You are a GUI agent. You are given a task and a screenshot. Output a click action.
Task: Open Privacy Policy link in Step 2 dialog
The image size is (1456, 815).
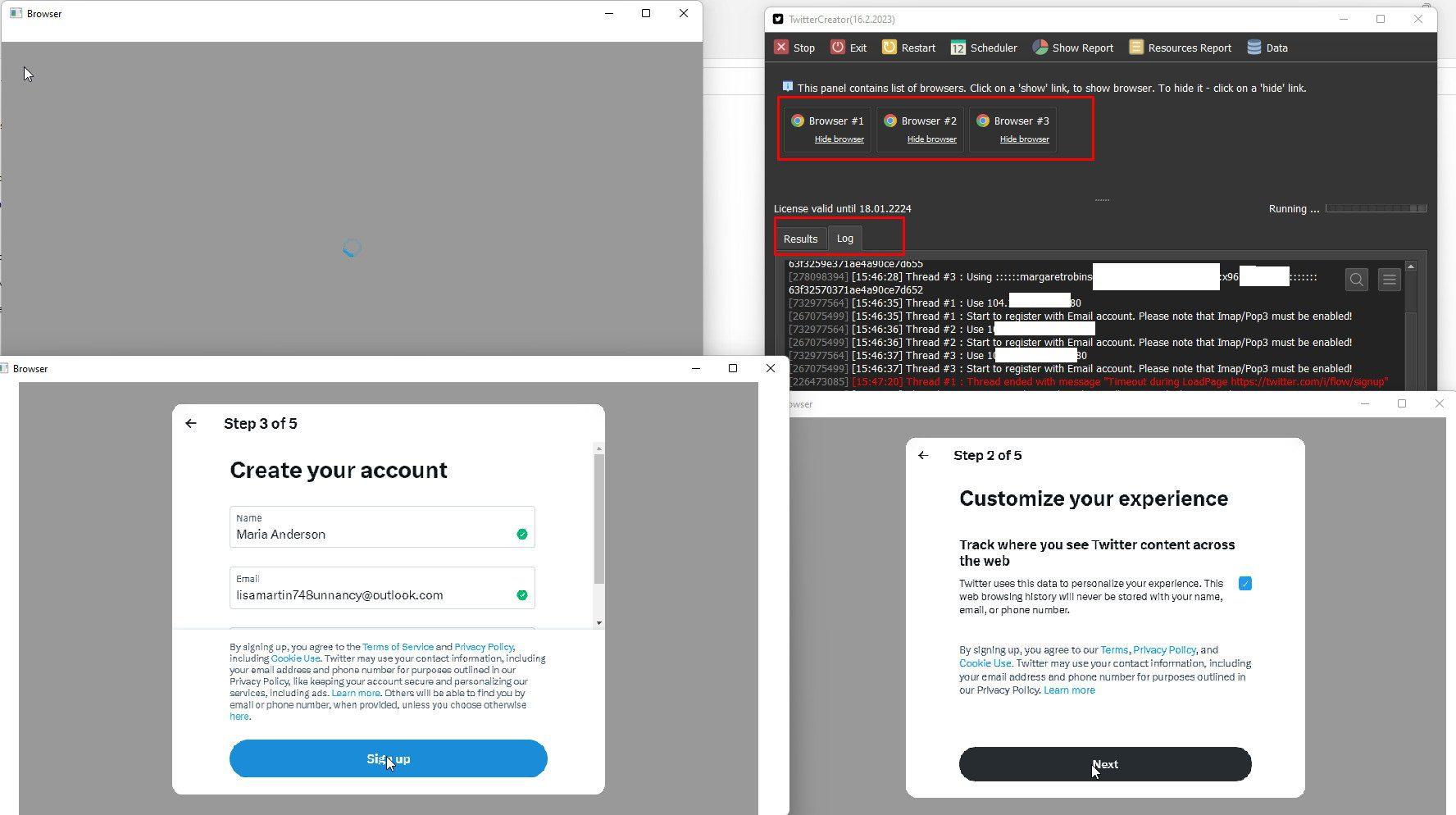point(1164,649)
